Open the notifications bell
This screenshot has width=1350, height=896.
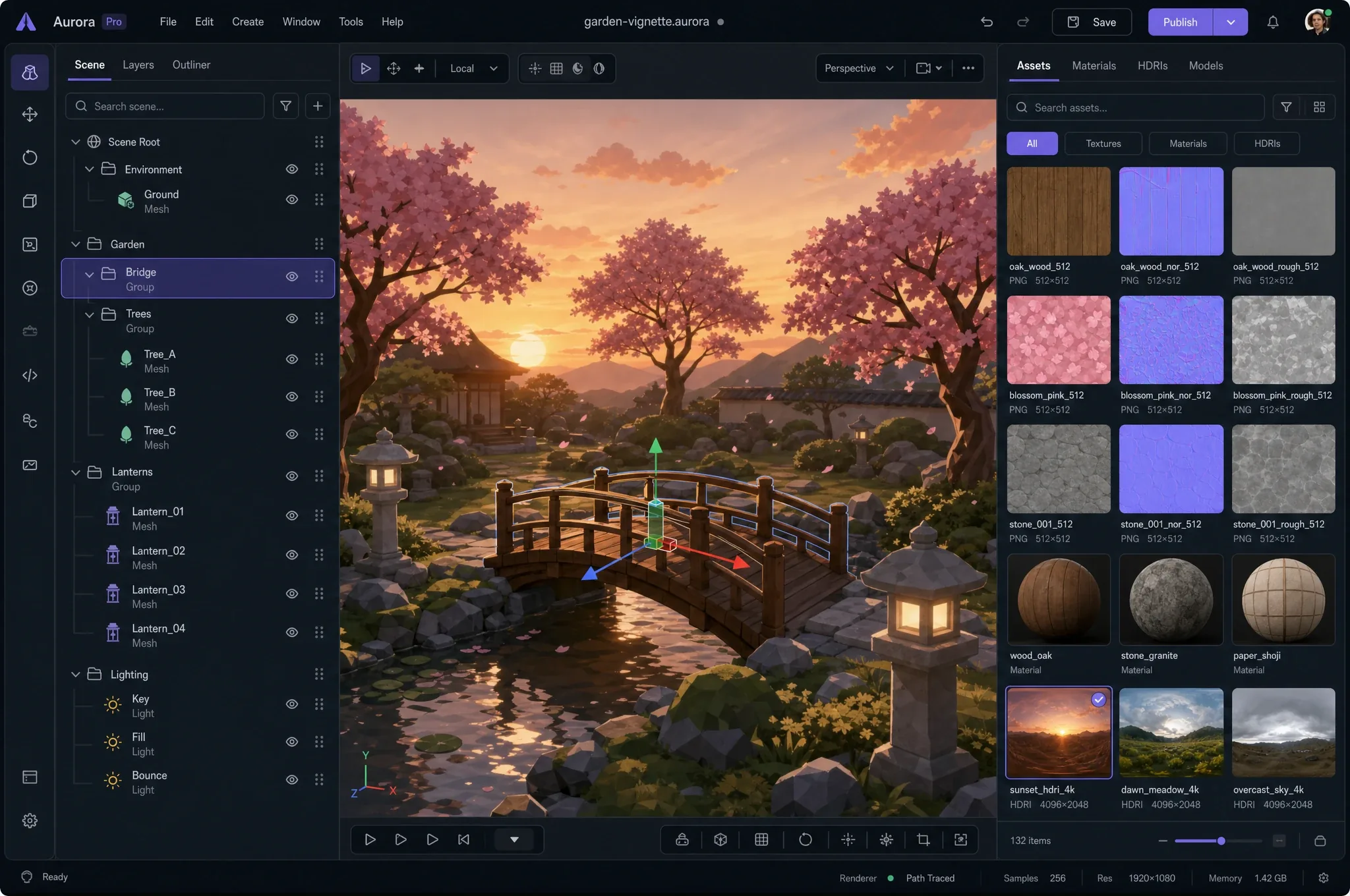(1273, 22)
